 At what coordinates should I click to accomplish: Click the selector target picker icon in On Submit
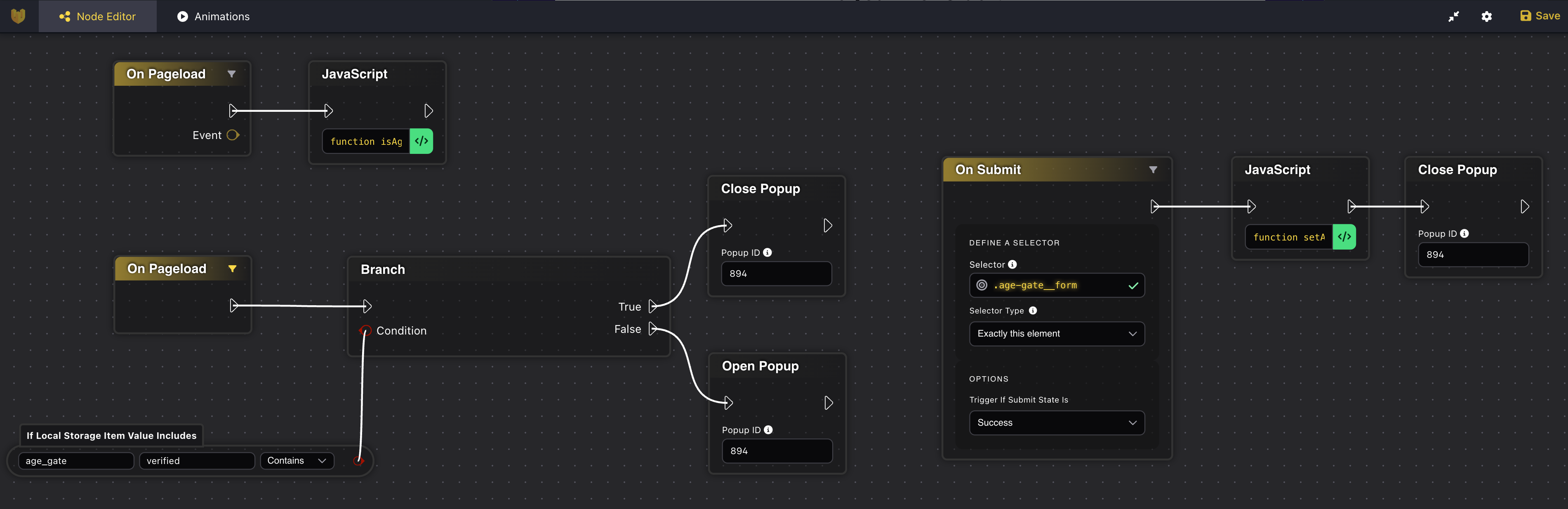point(981,285)
